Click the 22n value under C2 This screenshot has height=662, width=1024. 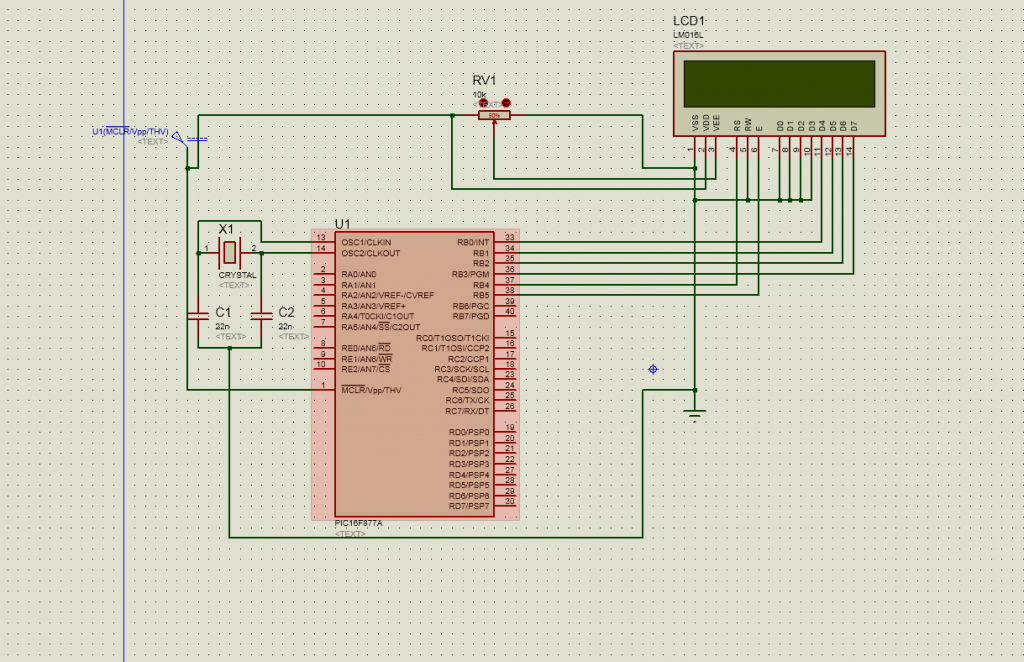286,326
